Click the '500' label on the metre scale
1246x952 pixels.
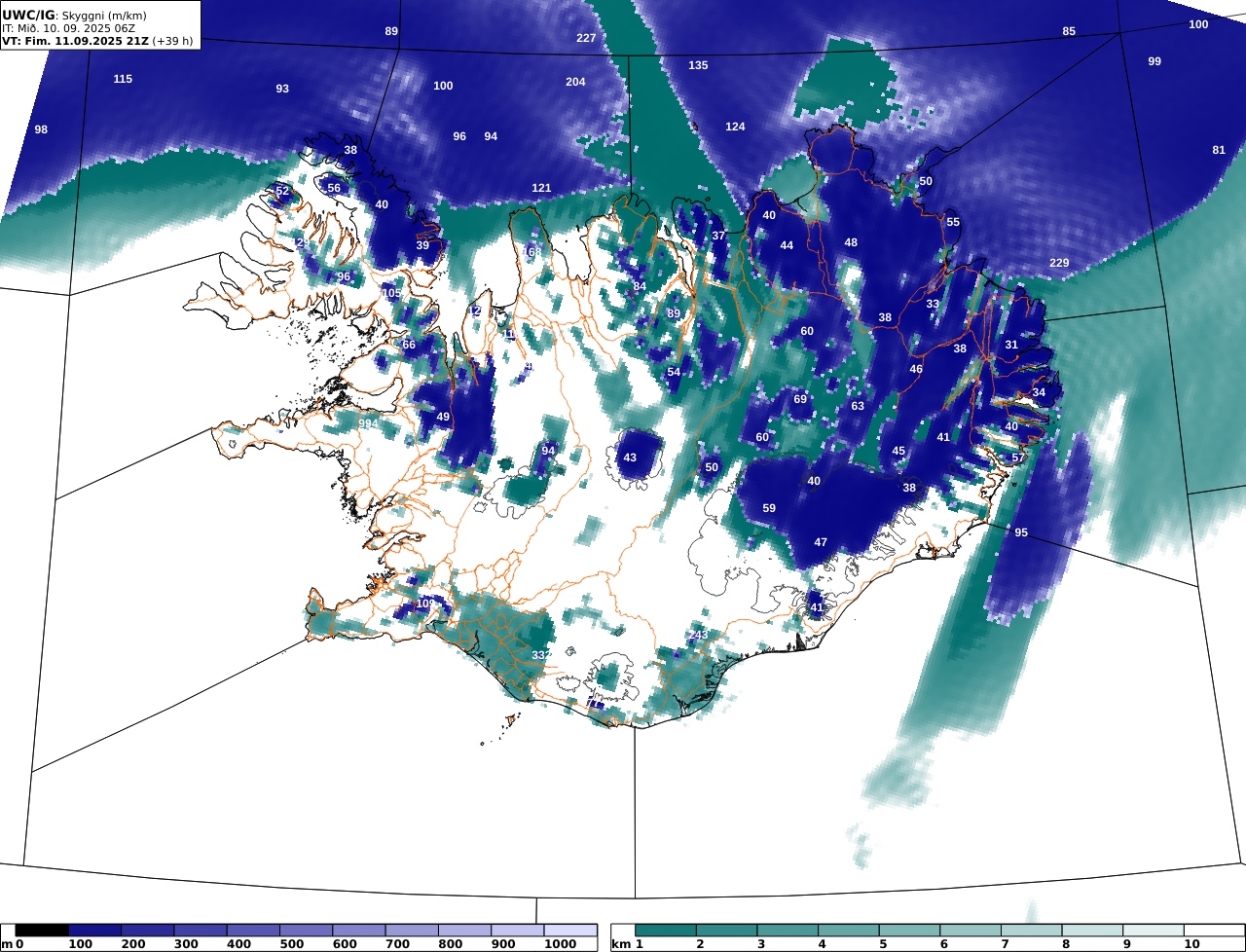tap(290, 944)
